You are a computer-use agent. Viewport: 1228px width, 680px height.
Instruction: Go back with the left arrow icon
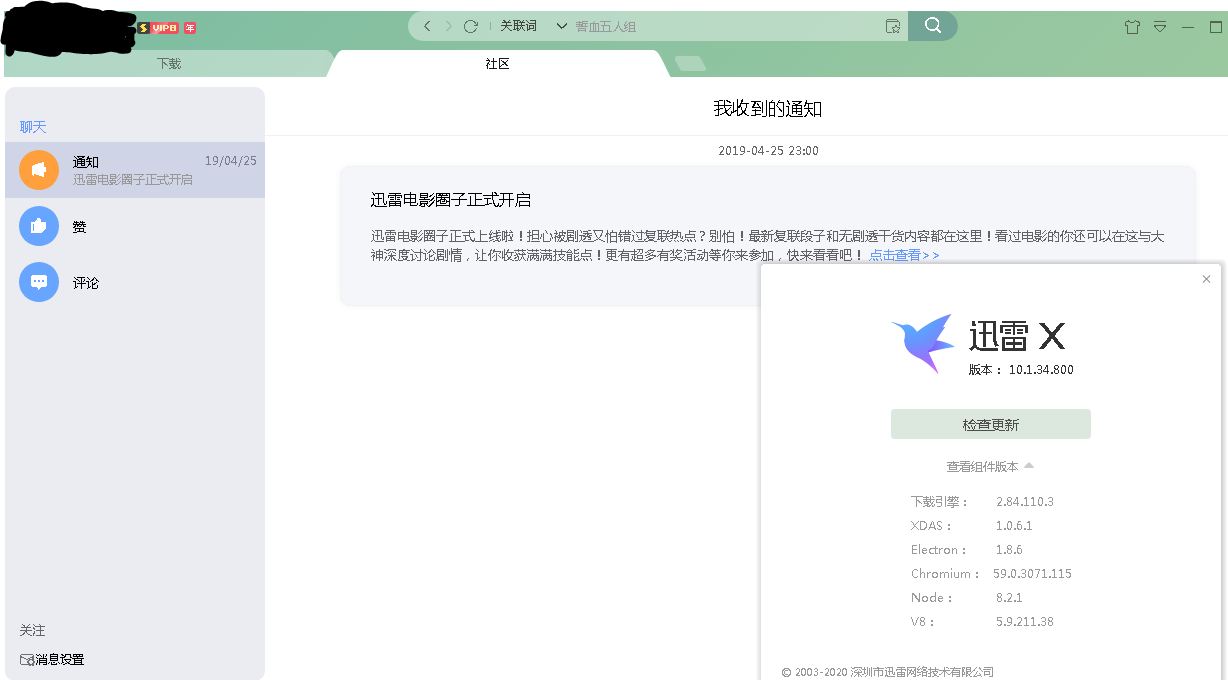tap(427, 26)
